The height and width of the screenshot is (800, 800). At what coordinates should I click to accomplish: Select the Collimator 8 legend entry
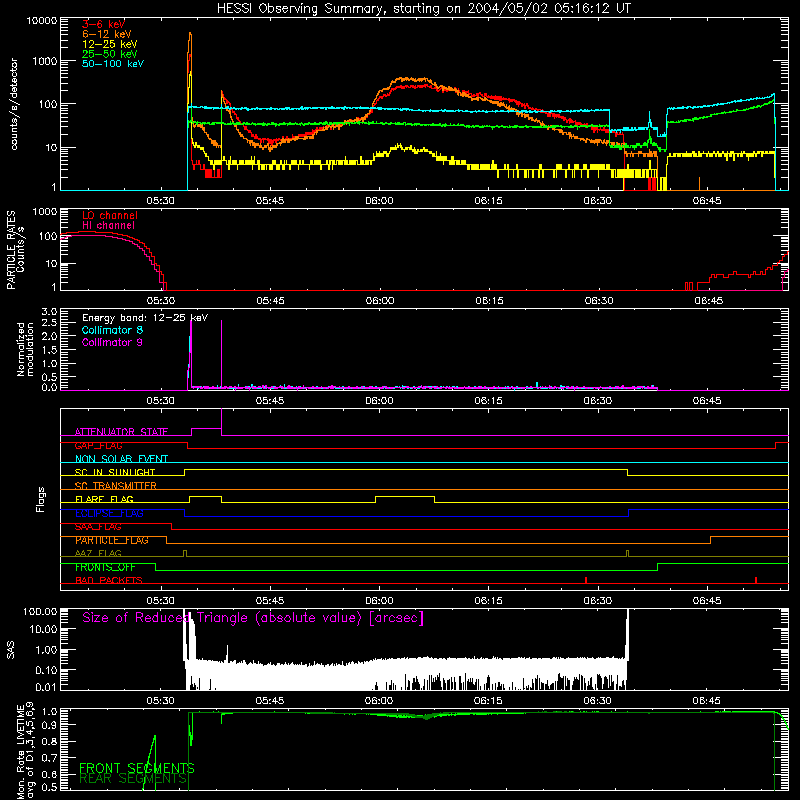point(112,330)
